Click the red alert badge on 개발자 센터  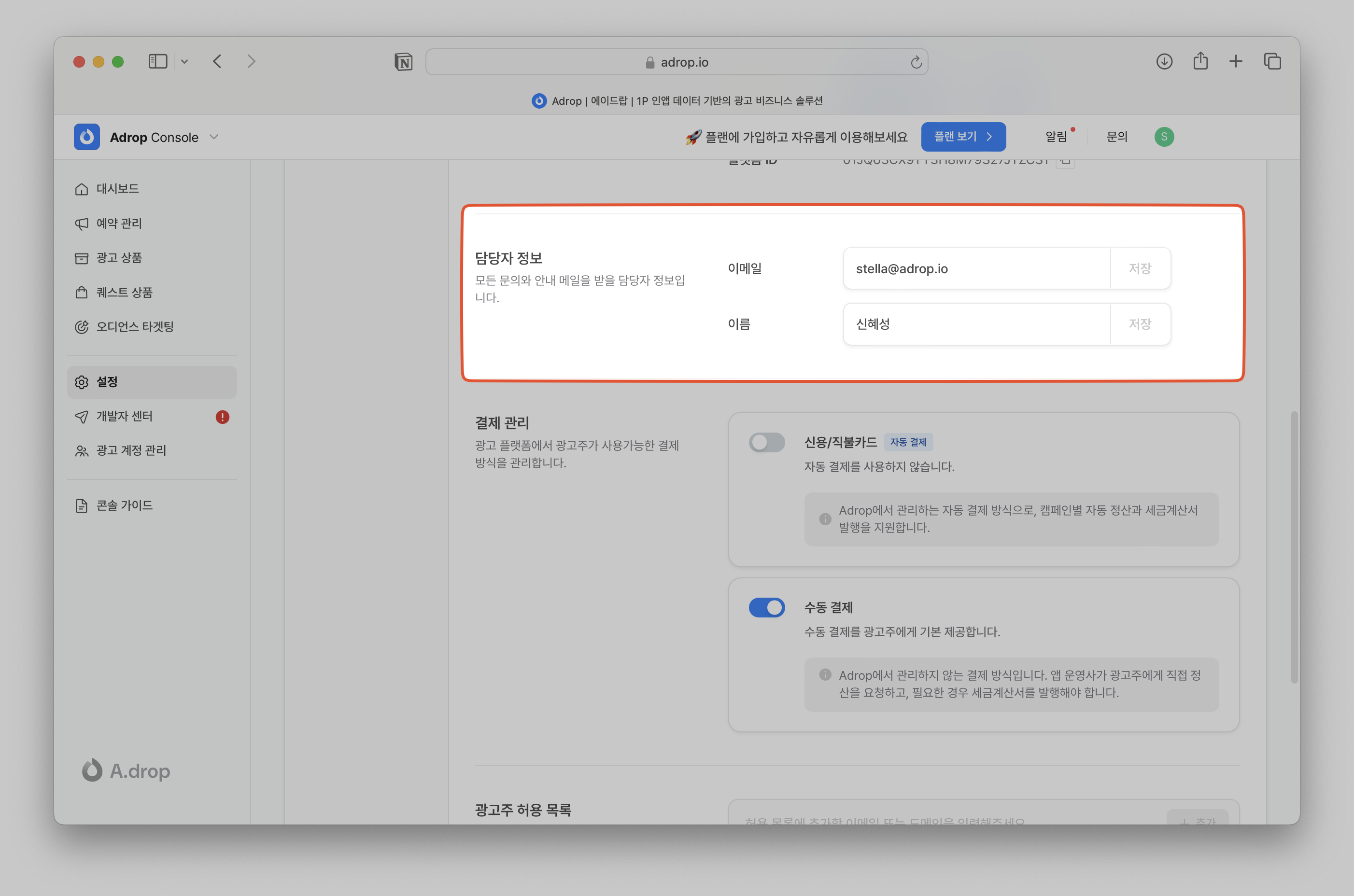pos(222,417)
